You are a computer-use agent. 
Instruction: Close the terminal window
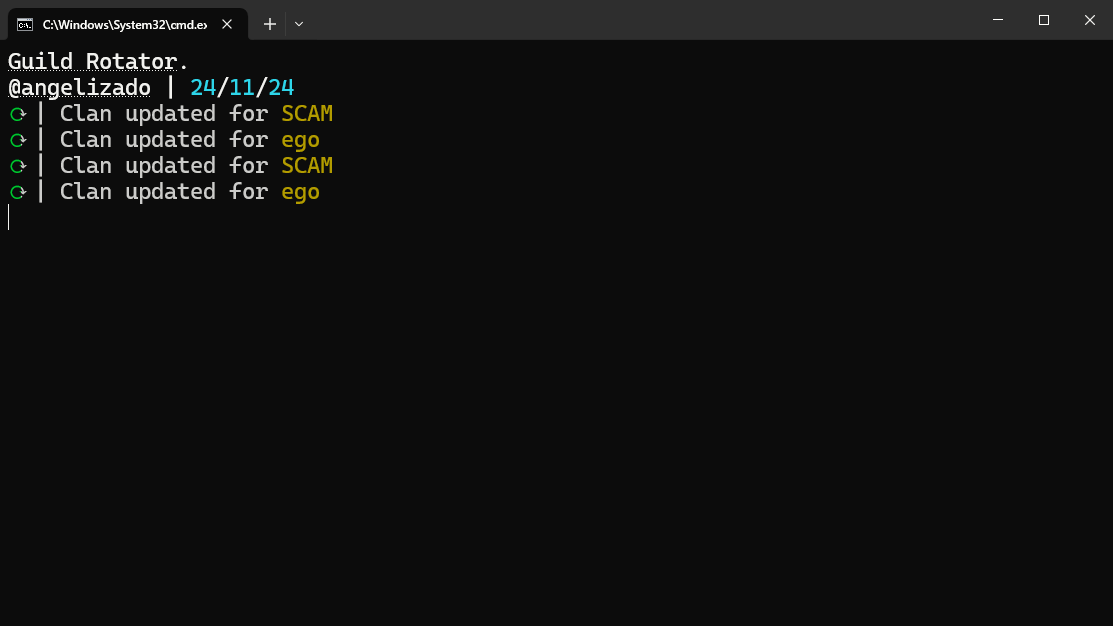click(x=1090, y=20)
